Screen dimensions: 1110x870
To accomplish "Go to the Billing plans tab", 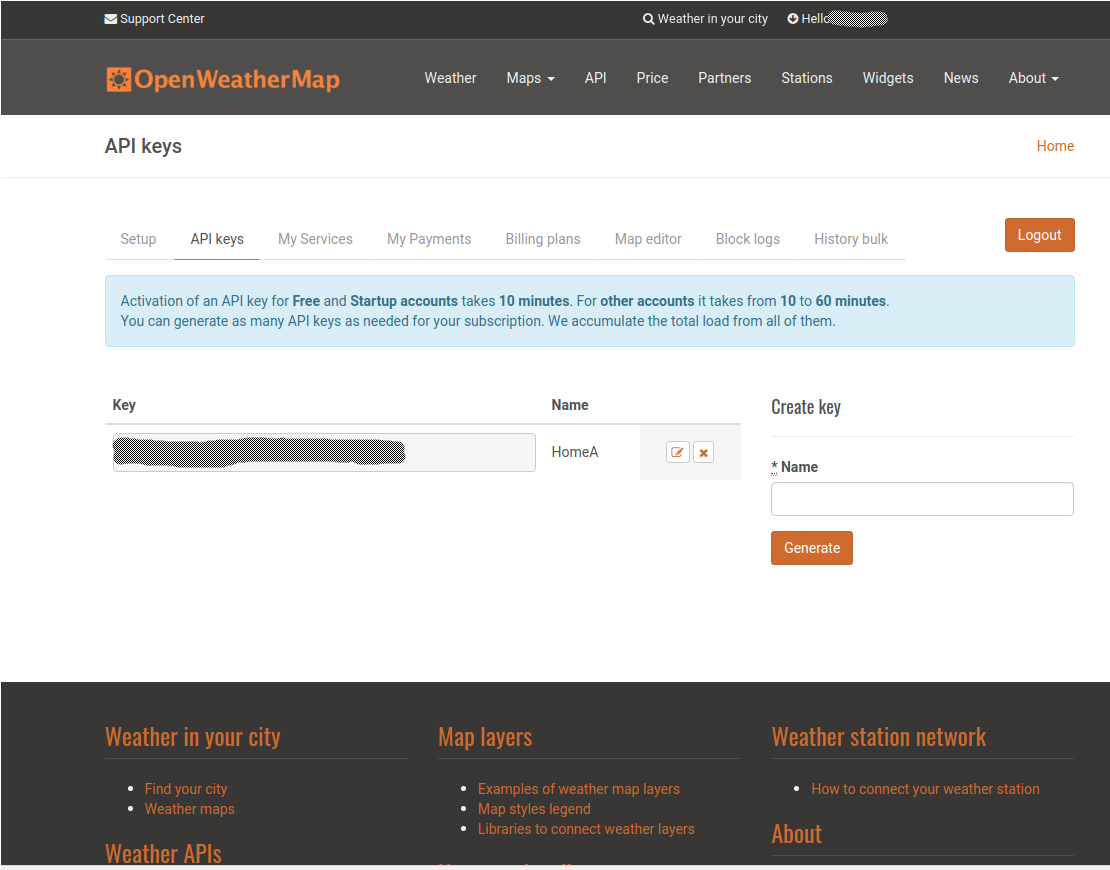I will 543,239.
